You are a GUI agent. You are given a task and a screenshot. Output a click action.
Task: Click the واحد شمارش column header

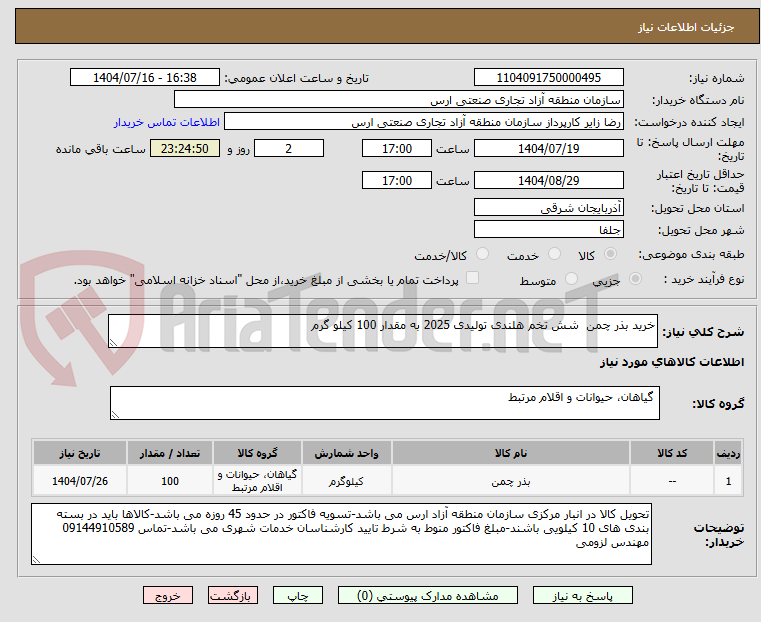(346, 453)
